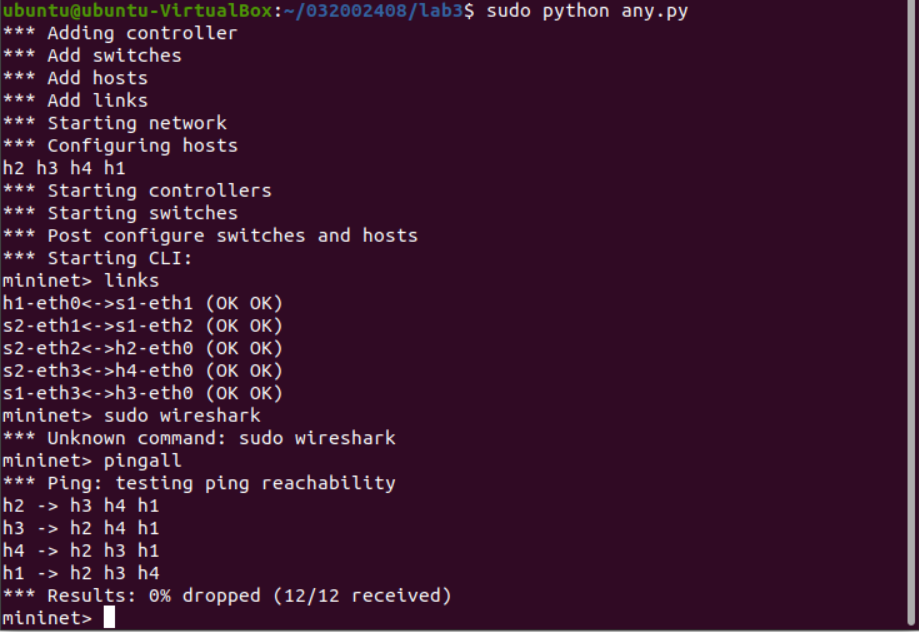The image size is (919, 632).
Task: Click the 'mininet> links' command line
Action: (x=80, y=281)
